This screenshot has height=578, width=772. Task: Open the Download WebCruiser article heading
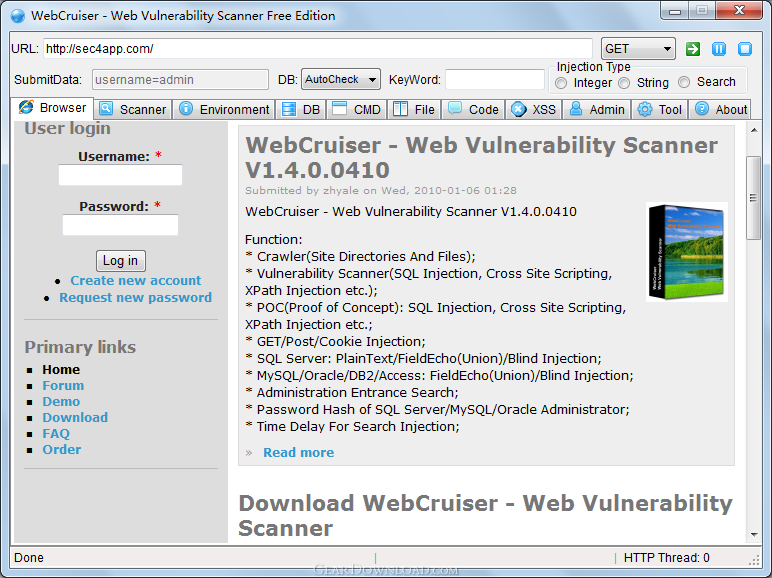pos(485,515)
